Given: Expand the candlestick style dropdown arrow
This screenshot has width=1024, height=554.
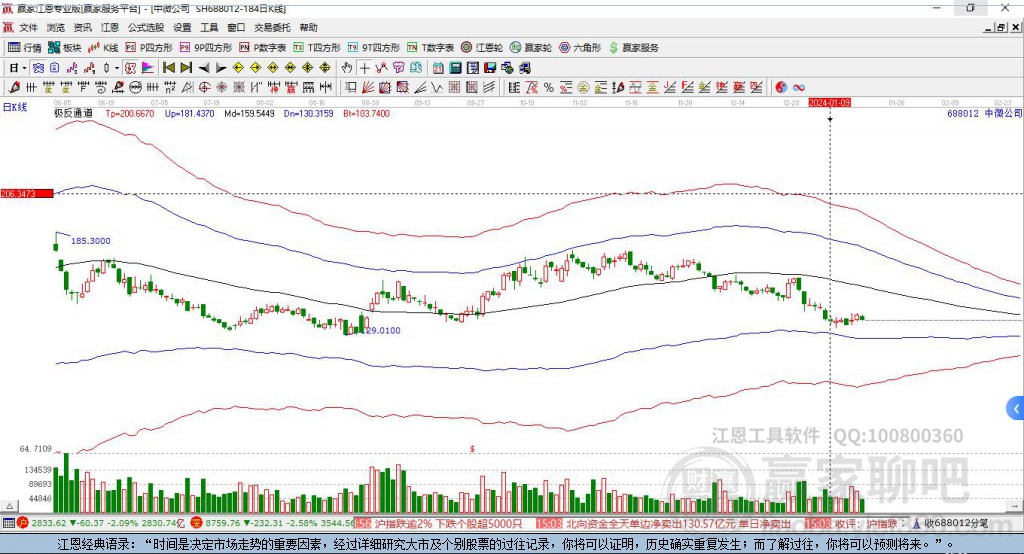Looking at the screenshot, I should 117,68.
